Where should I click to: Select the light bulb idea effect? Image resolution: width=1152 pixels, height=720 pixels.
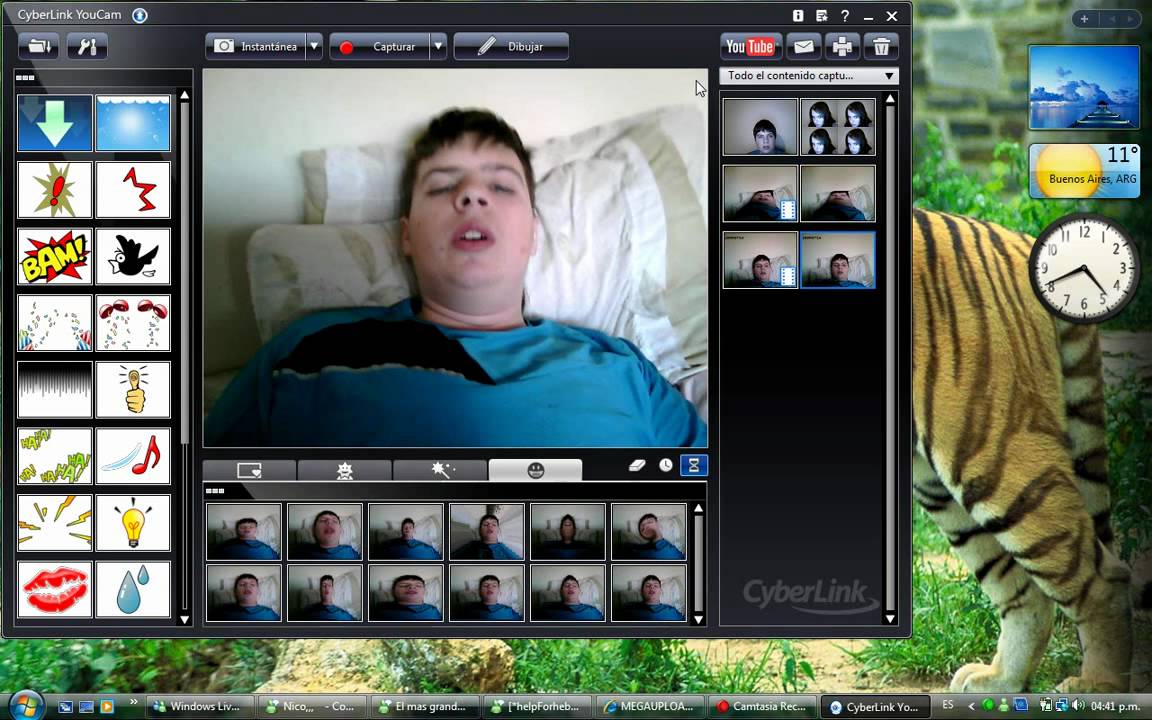click(x=133, y=523)
